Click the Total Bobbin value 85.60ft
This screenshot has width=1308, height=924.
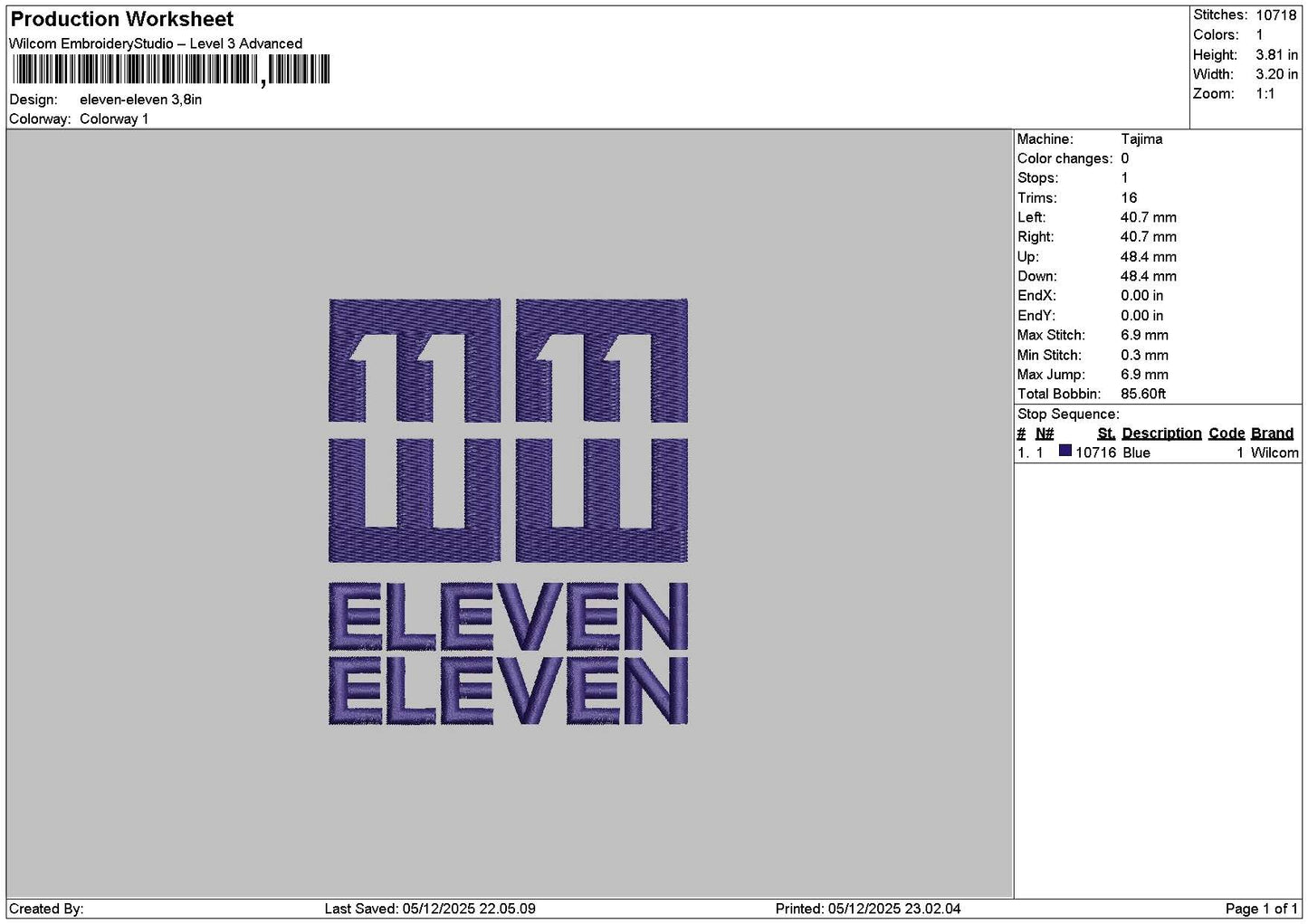click(x=1143, y=395)
